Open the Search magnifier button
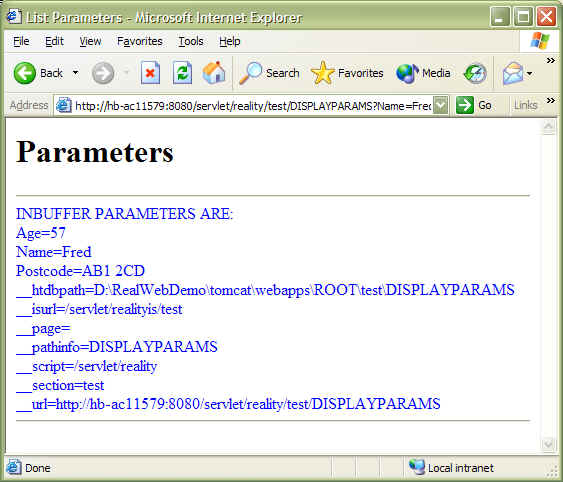The image size is (563, 482). [269, 73]
